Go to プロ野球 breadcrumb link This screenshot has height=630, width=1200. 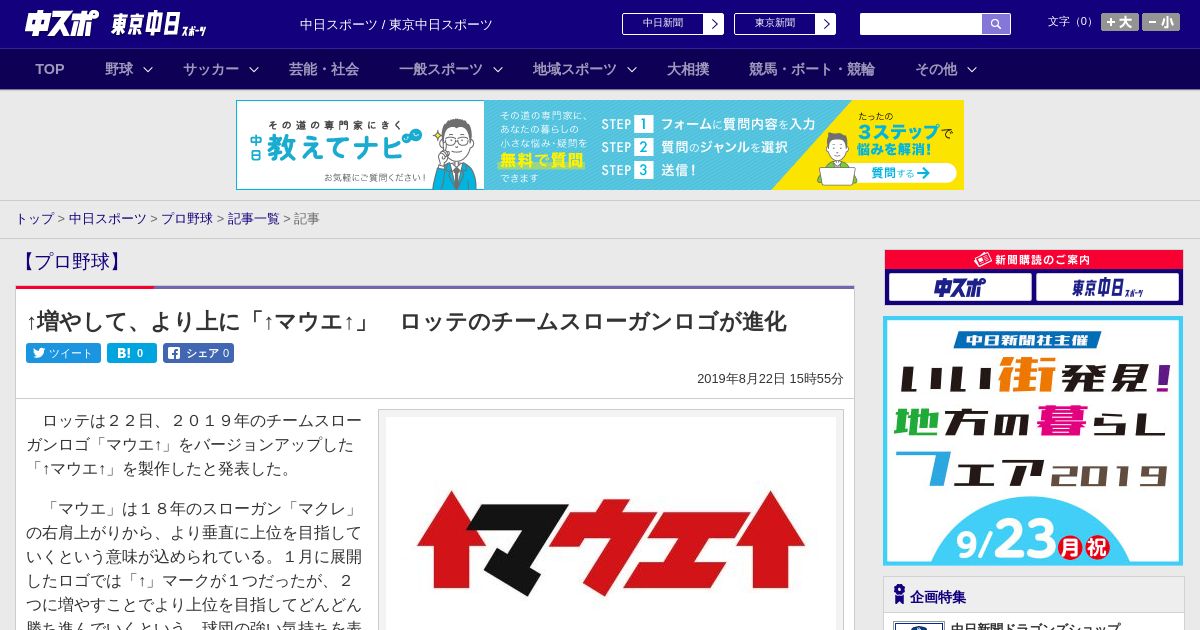[x=187, y=219]
